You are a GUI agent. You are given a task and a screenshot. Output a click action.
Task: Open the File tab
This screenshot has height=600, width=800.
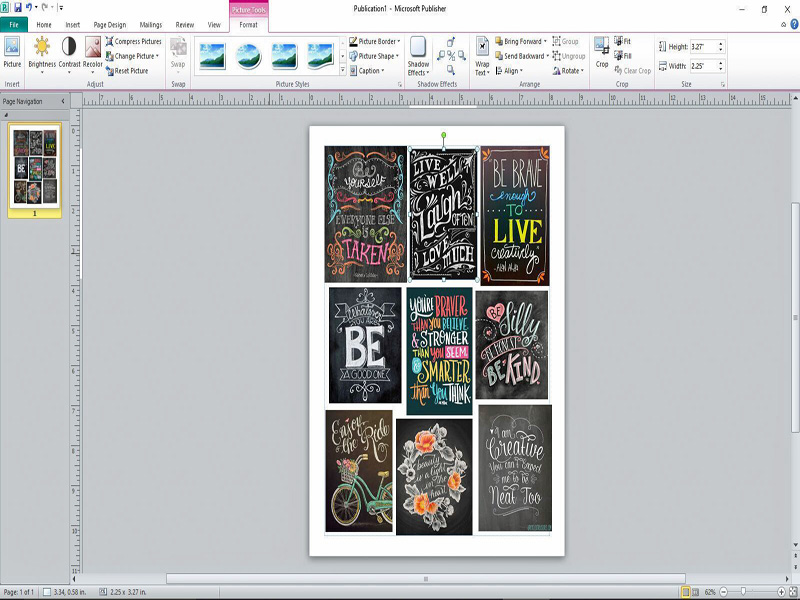click(14, 24)
